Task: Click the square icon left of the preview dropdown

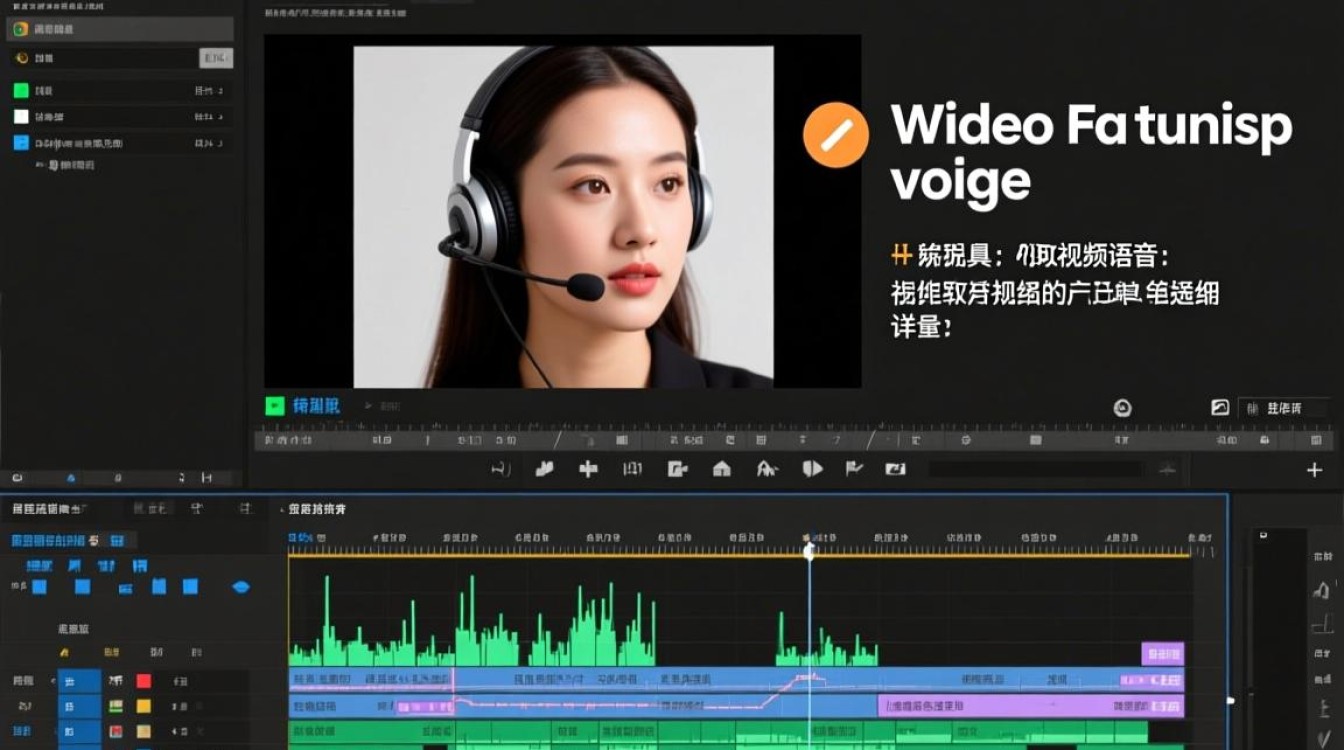Action: 1220,408
